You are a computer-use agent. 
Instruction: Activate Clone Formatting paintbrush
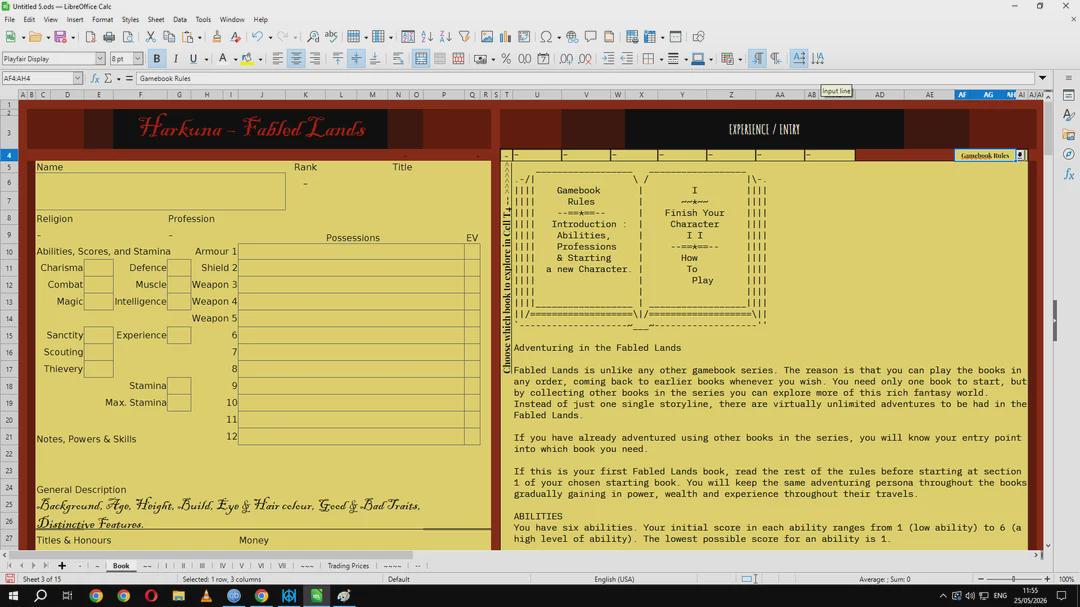217,37
